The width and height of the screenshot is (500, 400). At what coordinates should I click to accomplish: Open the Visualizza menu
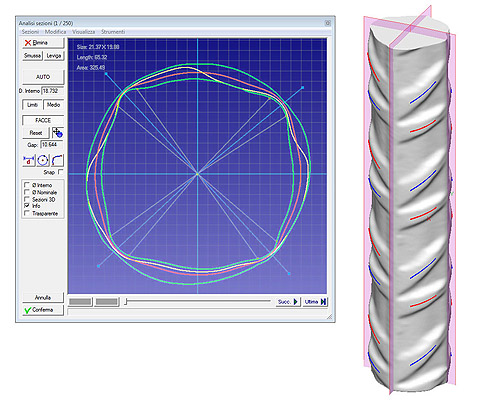click(83, 32)
